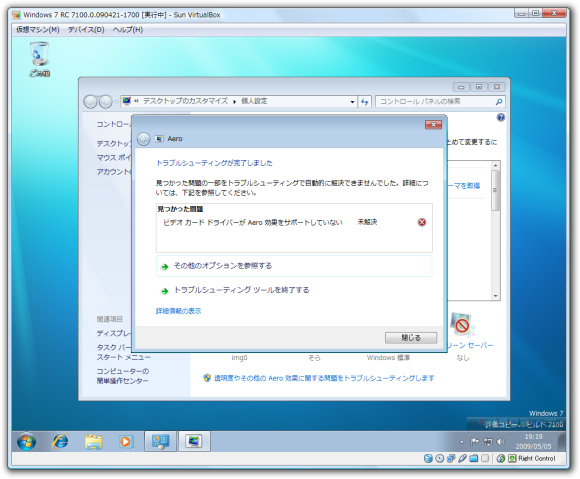
Task: Click the VirtualBox mouse integration status icon
Action: click(500, 459)
